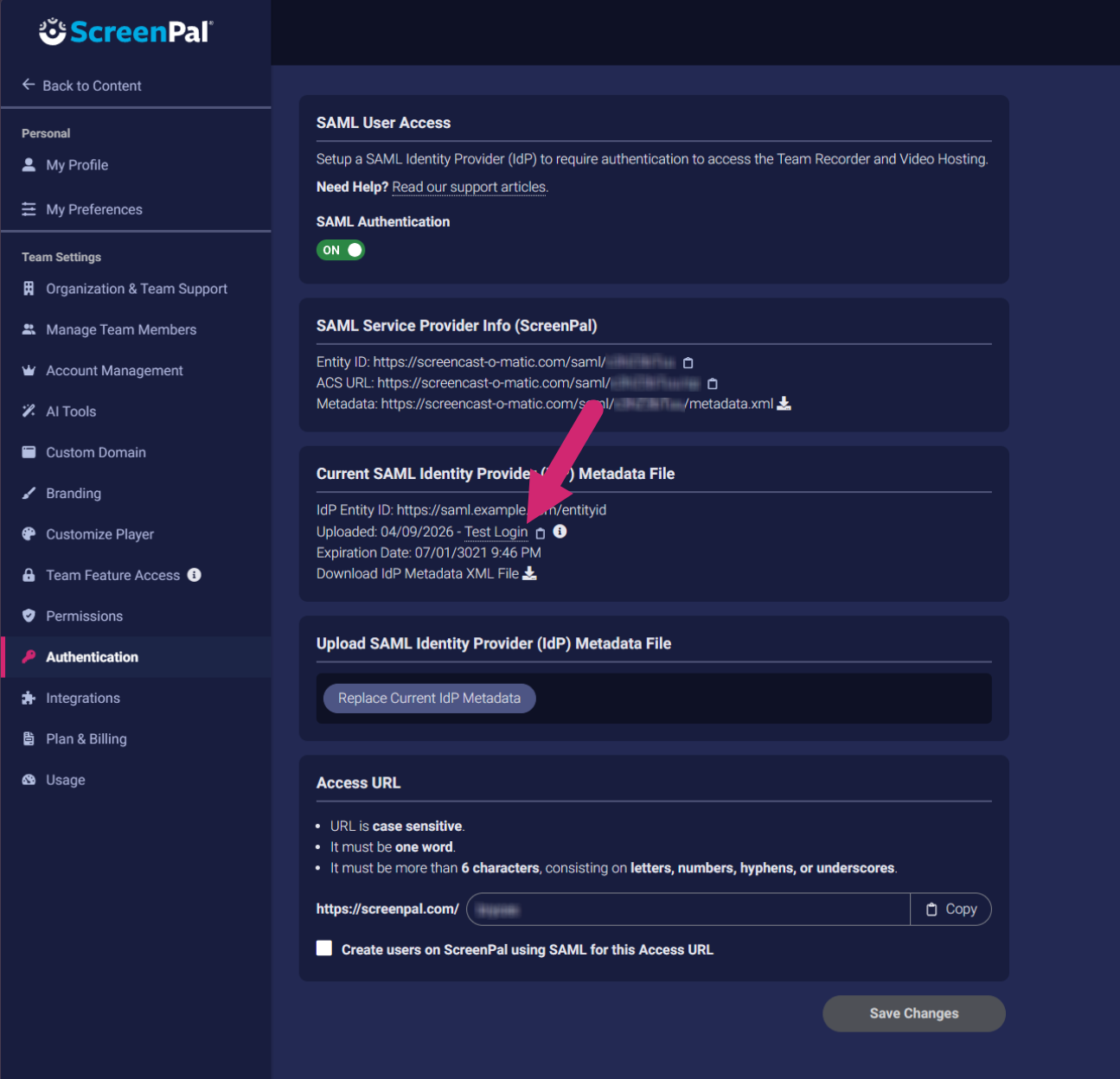The image size is (1120, 1079).
Task: Click the Test Login link
Action: (x=496, y=532)
